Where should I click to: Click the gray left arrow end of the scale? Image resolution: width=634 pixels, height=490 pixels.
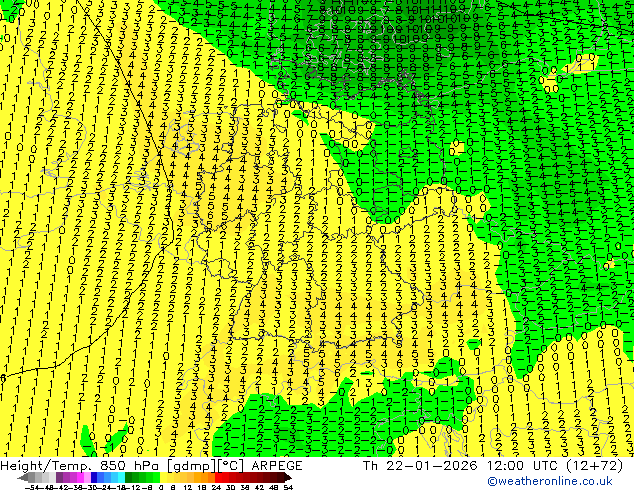23,477
